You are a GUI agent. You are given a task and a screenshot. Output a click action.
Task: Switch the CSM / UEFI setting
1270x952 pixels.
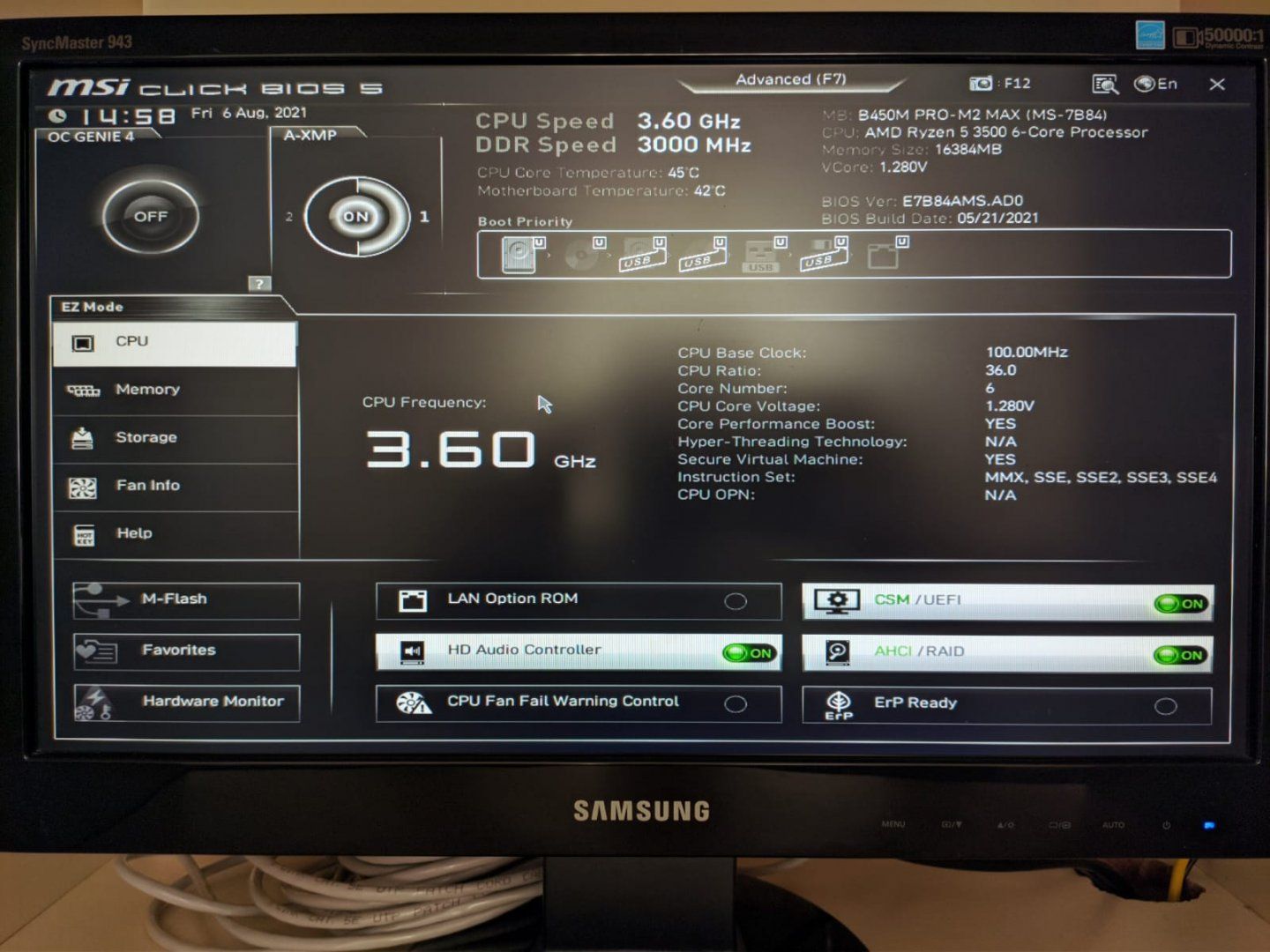[x=1007, y=602]
